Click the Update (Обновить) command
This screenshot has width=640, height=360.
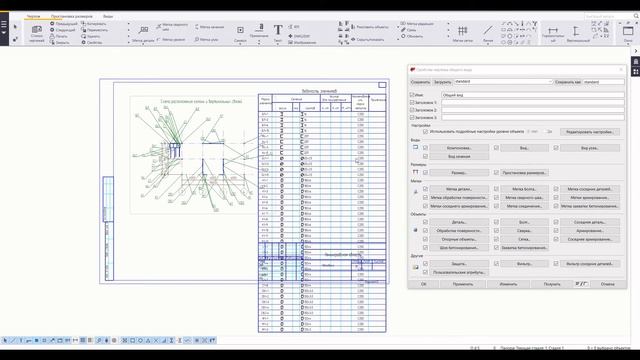pyautogui.click(x=412, y=36)
